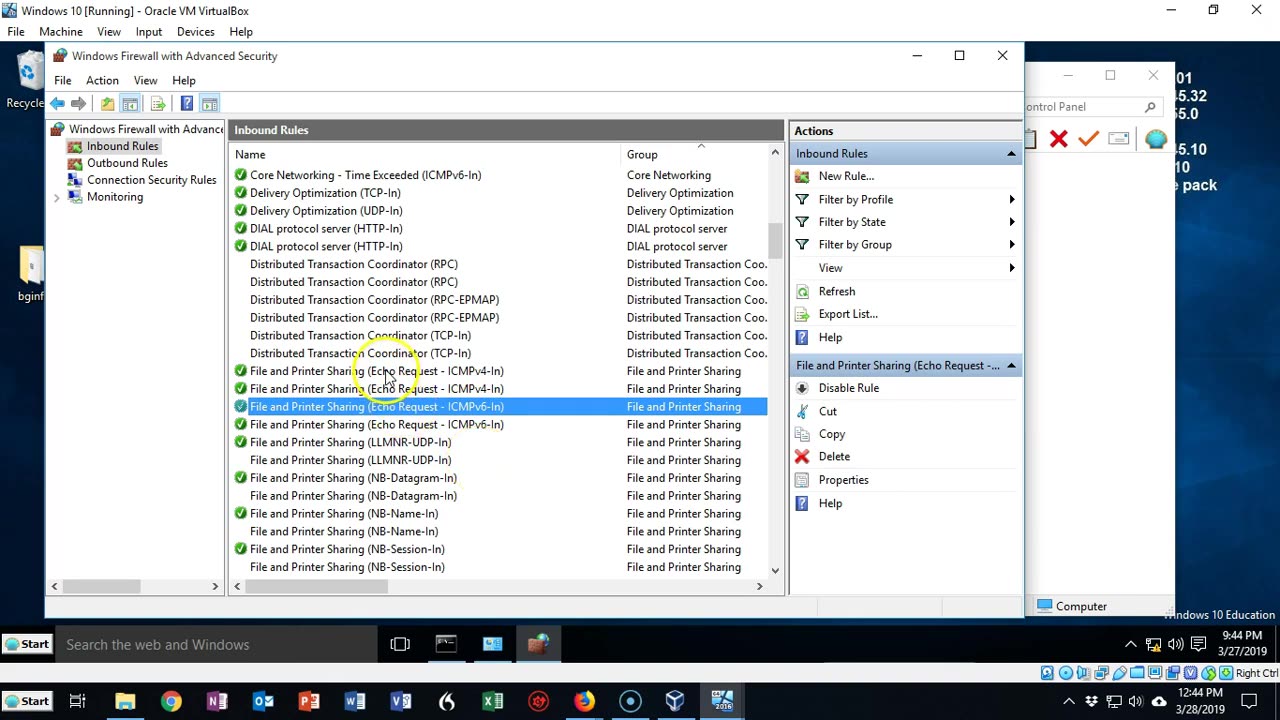Click right arrow of console tree scrollbar
The image size is (1280, 720).
214,586
